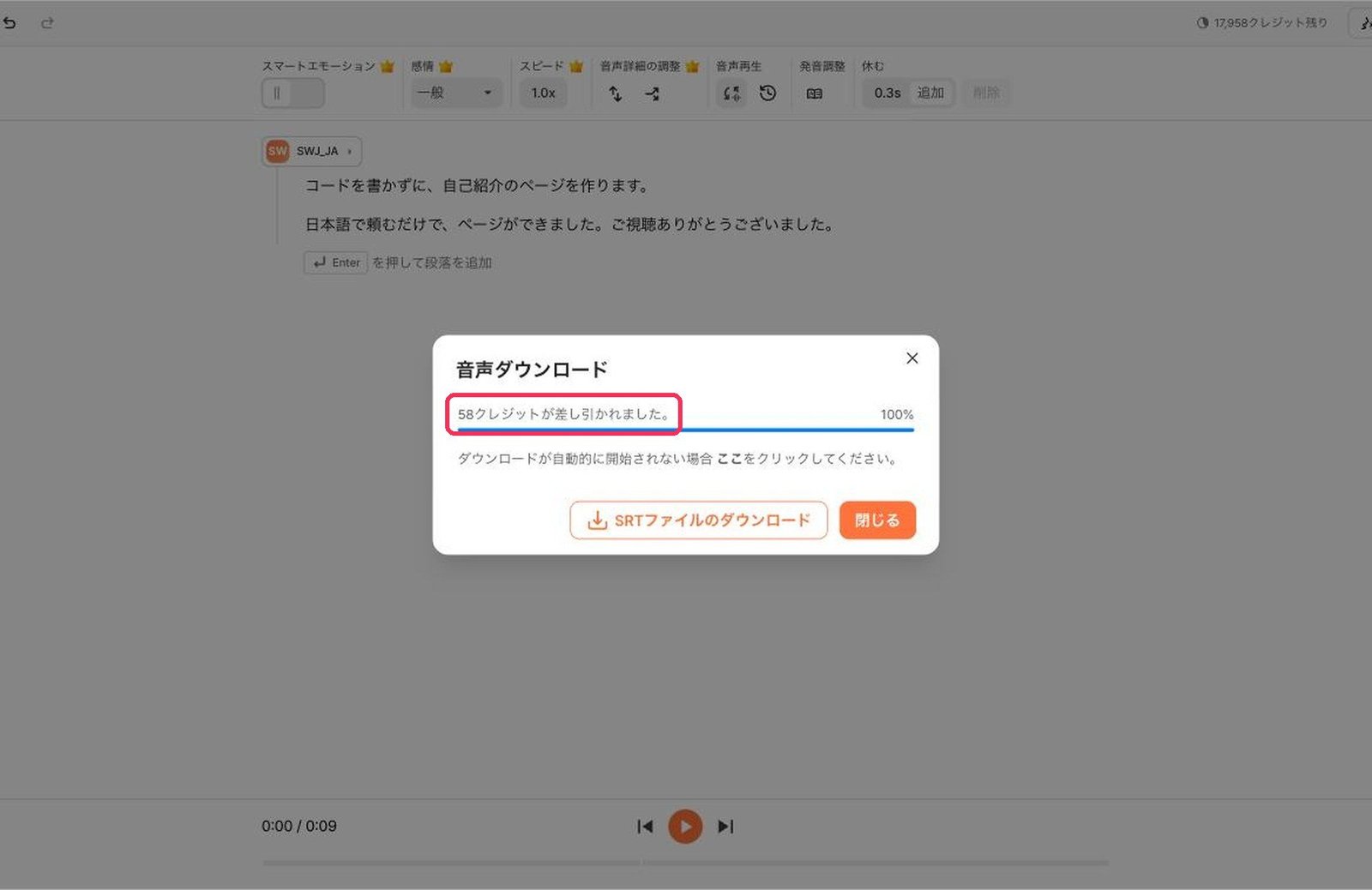Click the audio timeline seek bar
The width and height of the screenshot is (1372, 890).
(x=685, y=863)
